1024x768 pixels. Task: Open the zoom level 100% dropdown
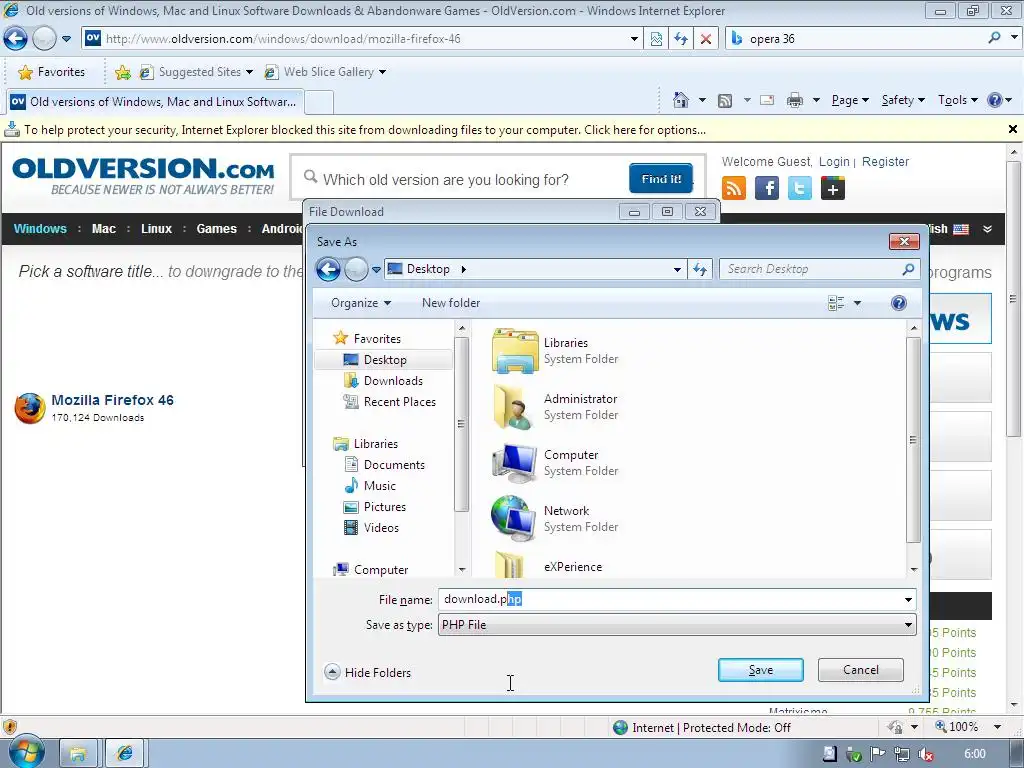[997, 727]
